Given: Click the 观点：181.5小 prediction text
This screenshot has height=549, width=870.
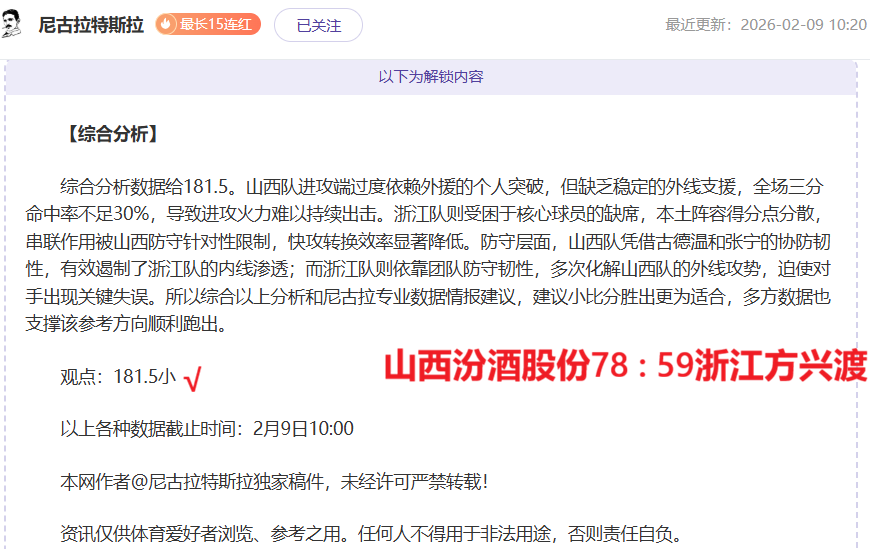Looking at the screenshot, I should point(118,377).
